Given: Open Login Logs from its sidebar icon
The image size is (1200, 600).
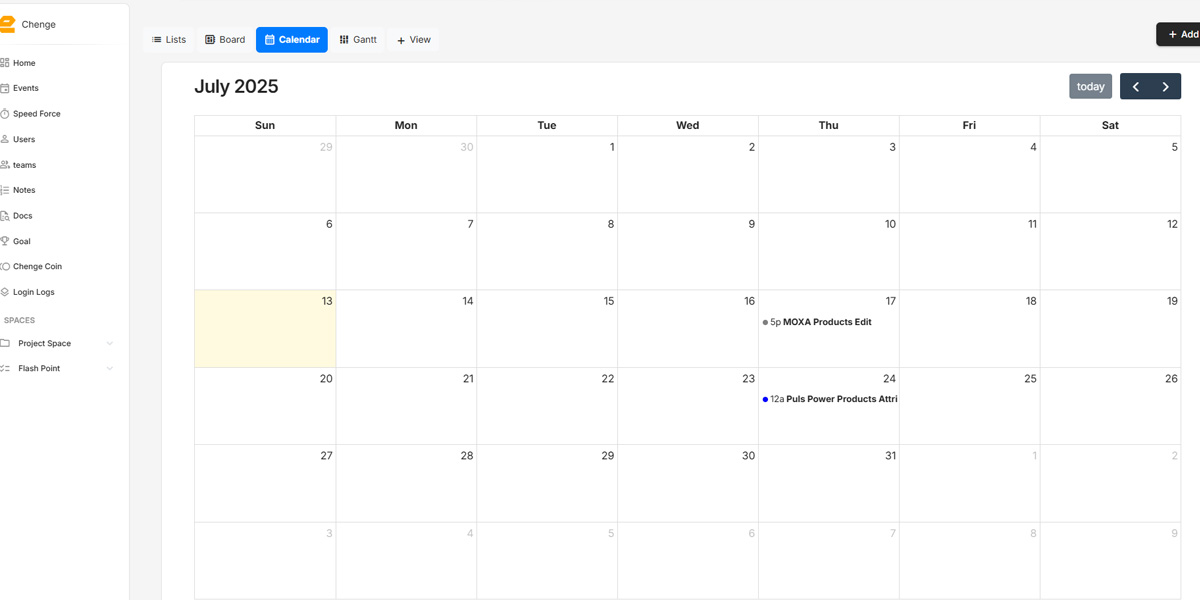Looking at the screenshot, I should [5, 292].
